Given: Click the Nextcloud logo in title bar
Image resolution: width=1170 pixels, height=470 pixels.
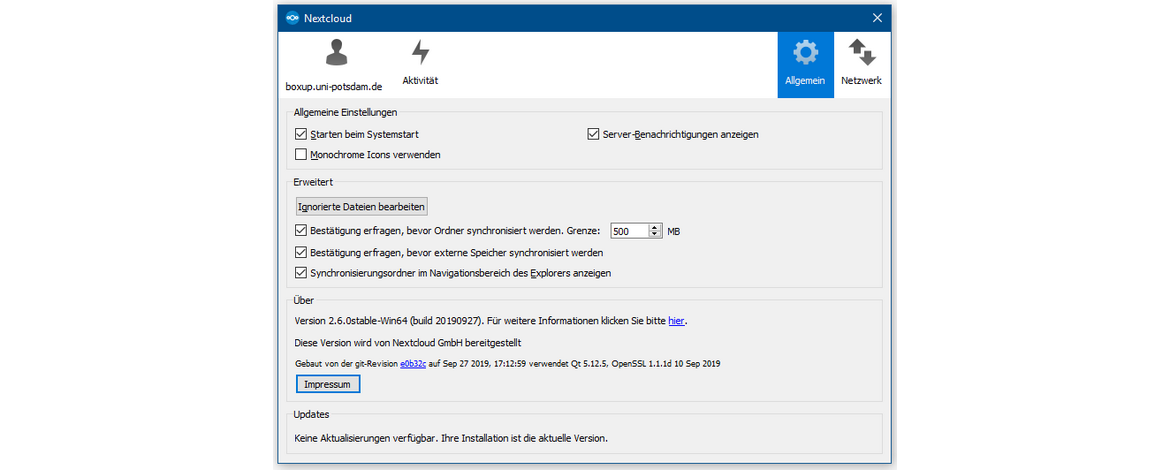Looking at the screenshot, I should tap(292, 18).
